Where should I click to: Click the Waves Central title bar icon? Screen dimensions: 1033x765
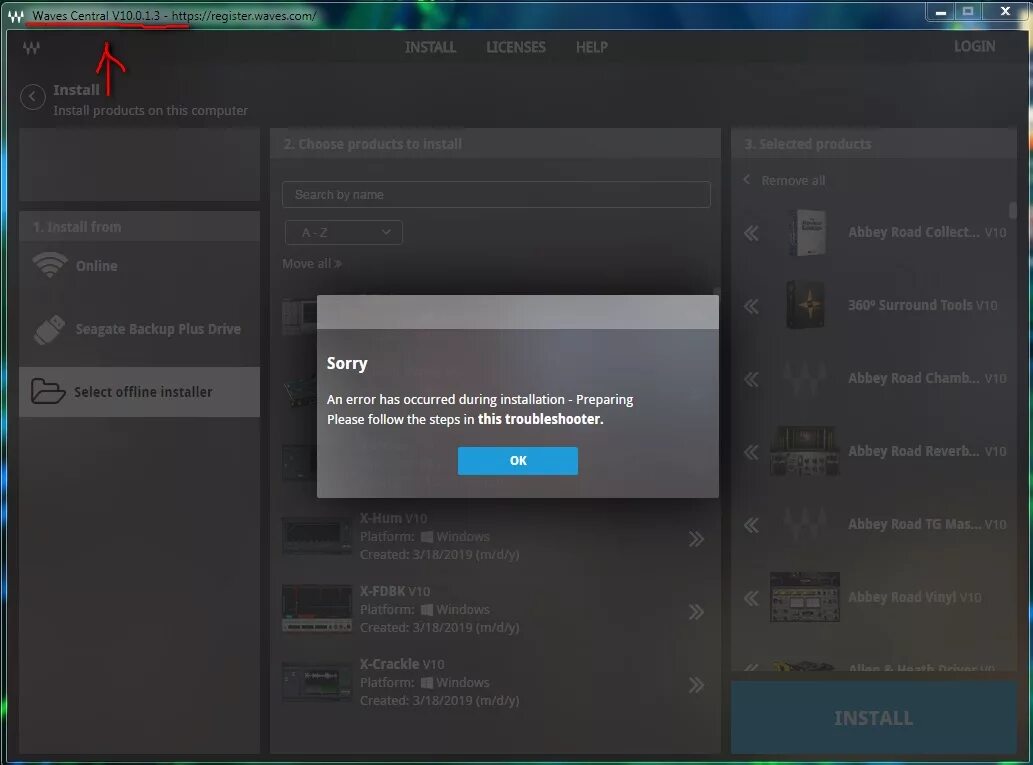(x=16, y=16)
